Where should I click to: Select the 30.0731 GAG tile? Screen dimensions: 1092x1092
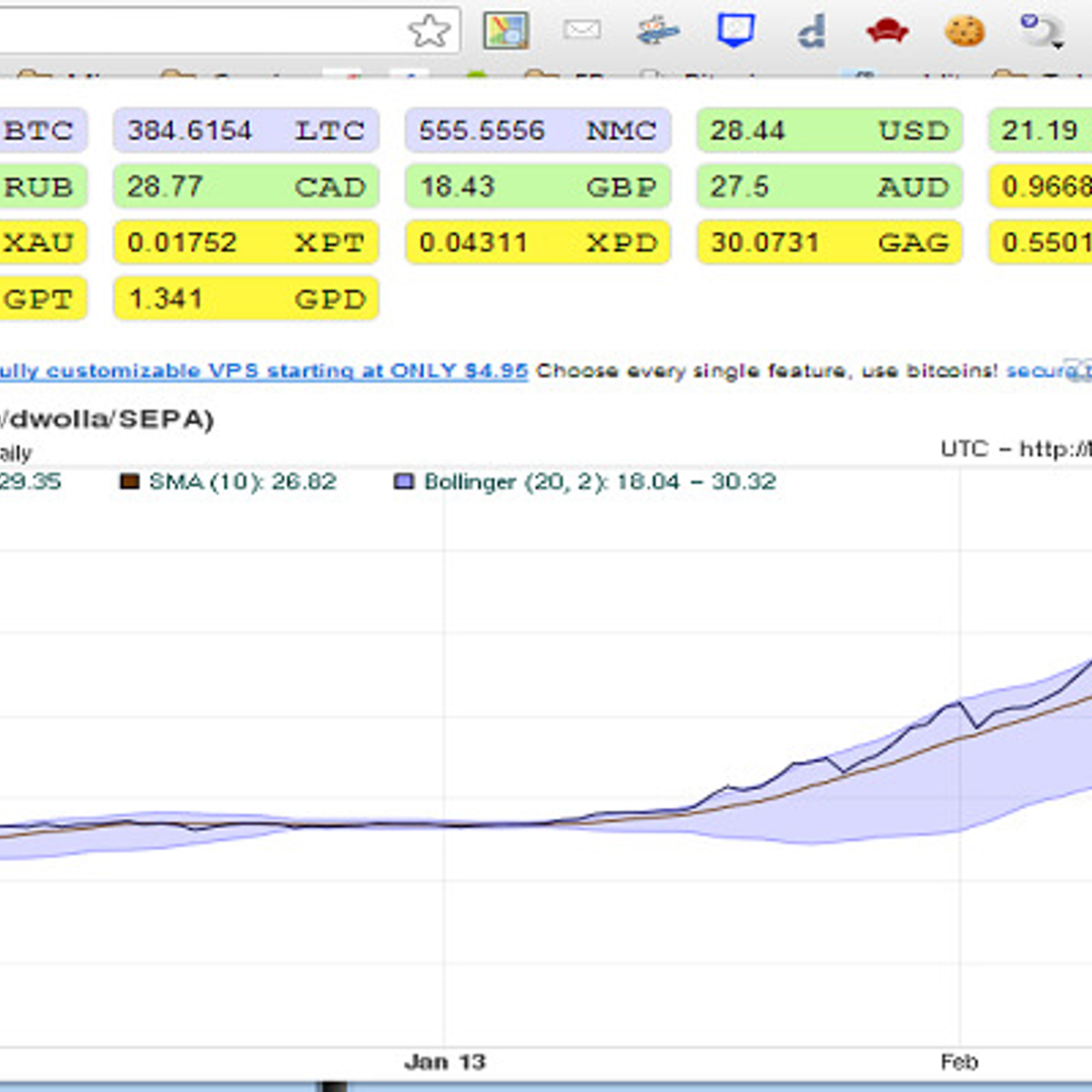(x=830, y=242)
